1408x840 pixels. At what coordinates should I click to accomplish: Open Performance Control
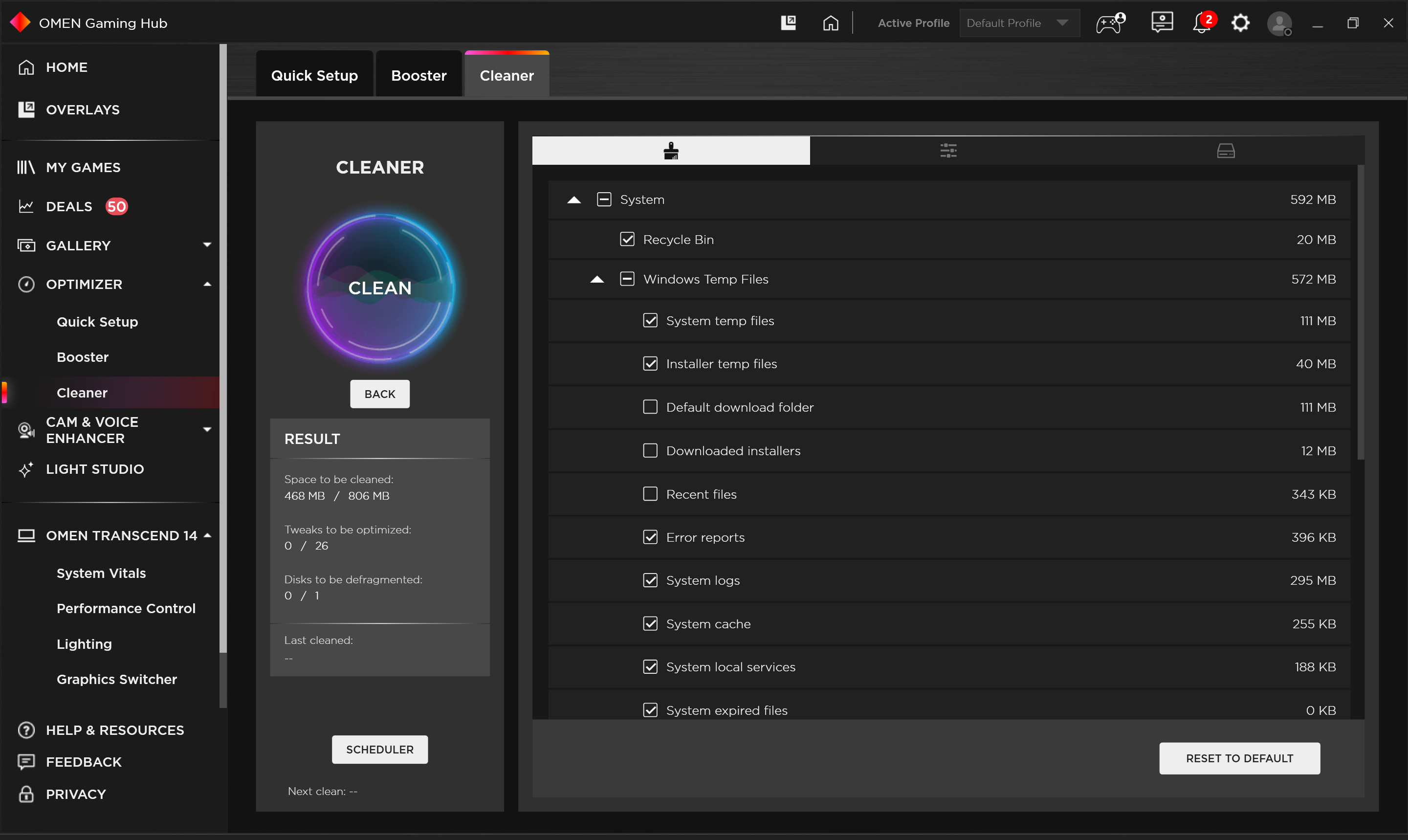[126, 609]
